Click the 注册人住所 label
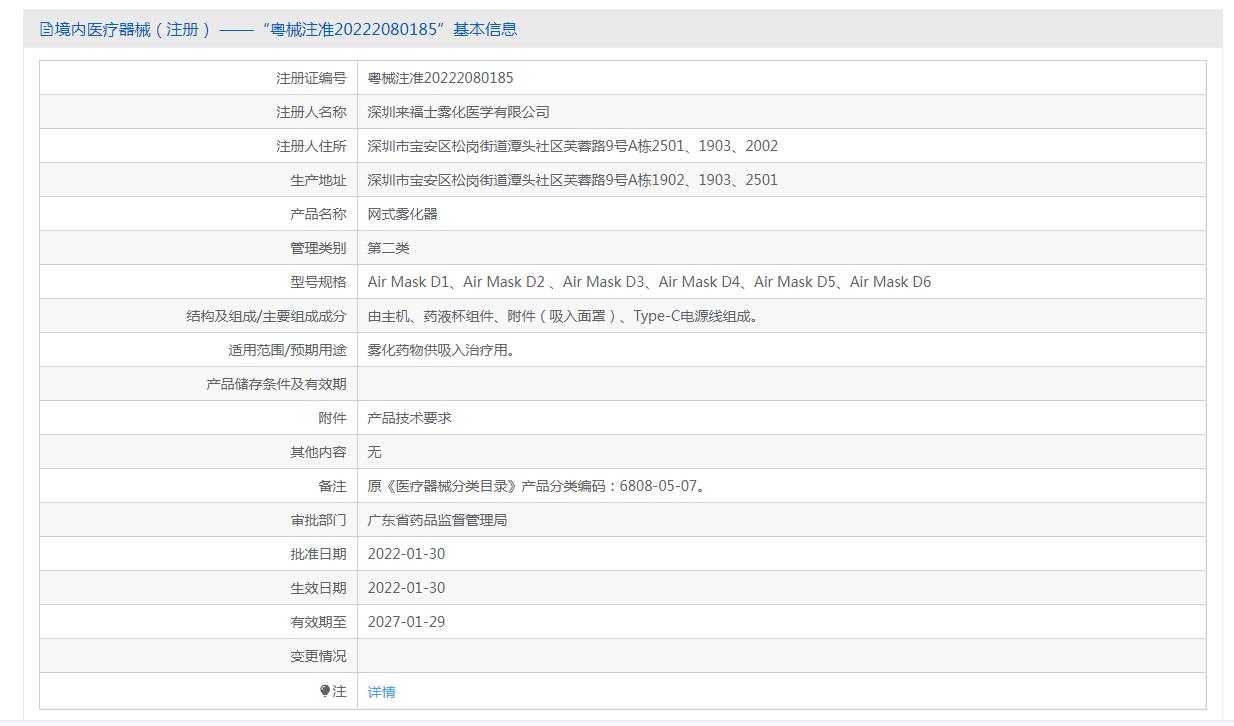1234x726 pixels. point(311,146)
